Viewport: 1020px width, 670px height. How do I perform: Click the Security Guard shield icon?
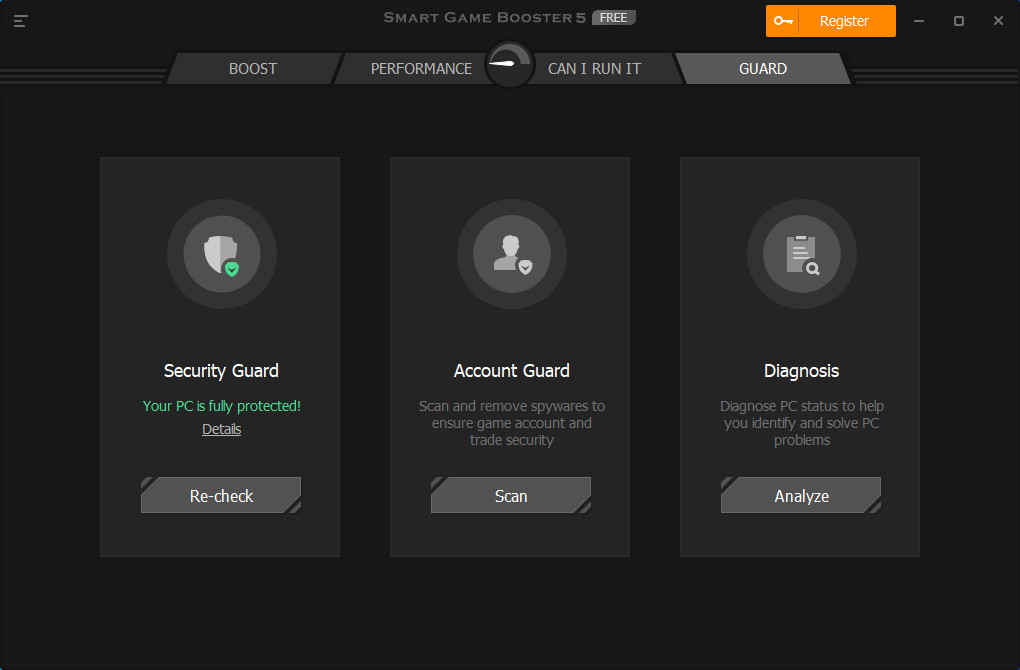tap(221, 254)
